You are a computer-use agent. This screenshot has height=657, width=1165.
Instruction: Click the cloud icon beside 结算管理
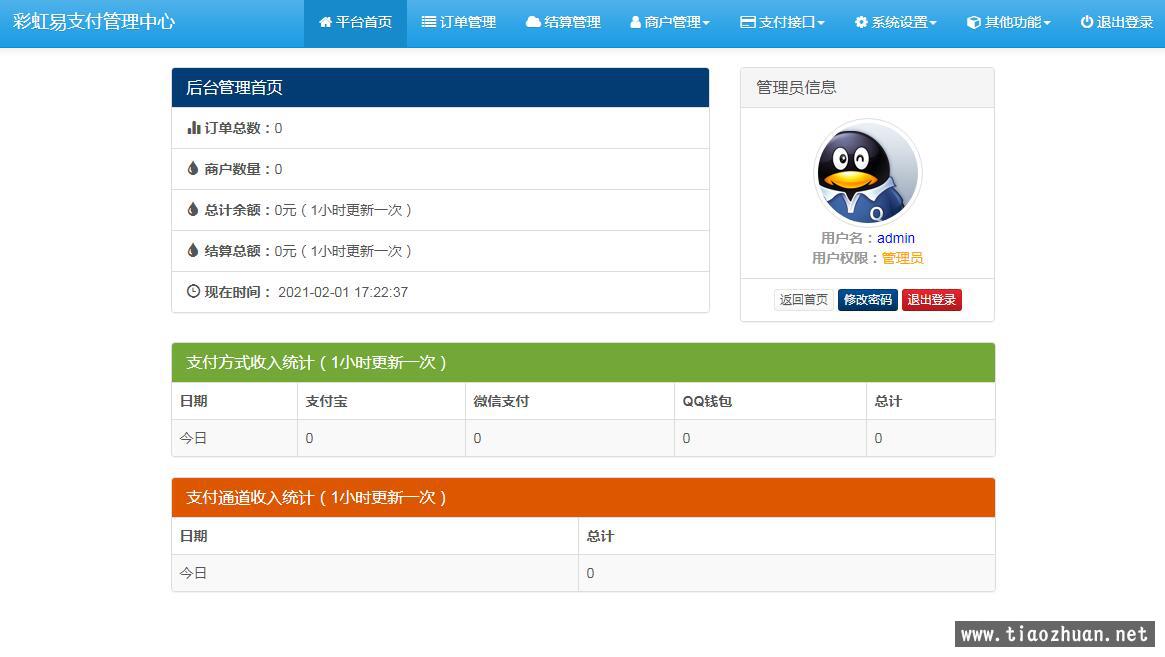533,22
